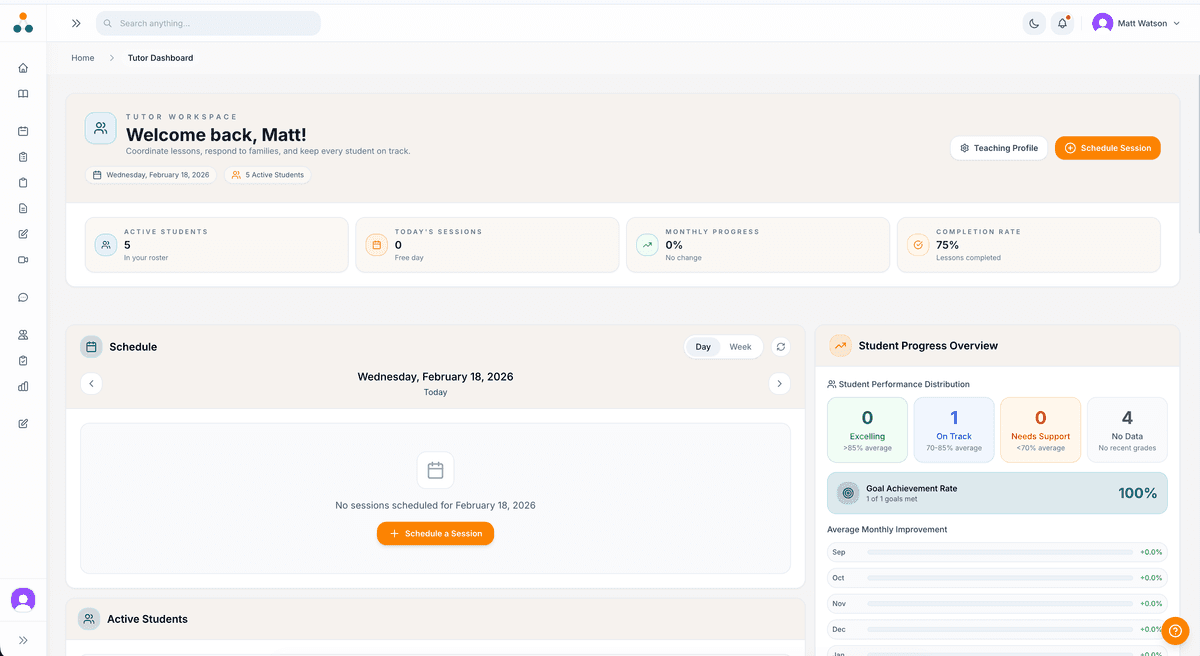Open the calendar icon in the sidebar
The image size is (1200, 656).
(x=22, y=130)
